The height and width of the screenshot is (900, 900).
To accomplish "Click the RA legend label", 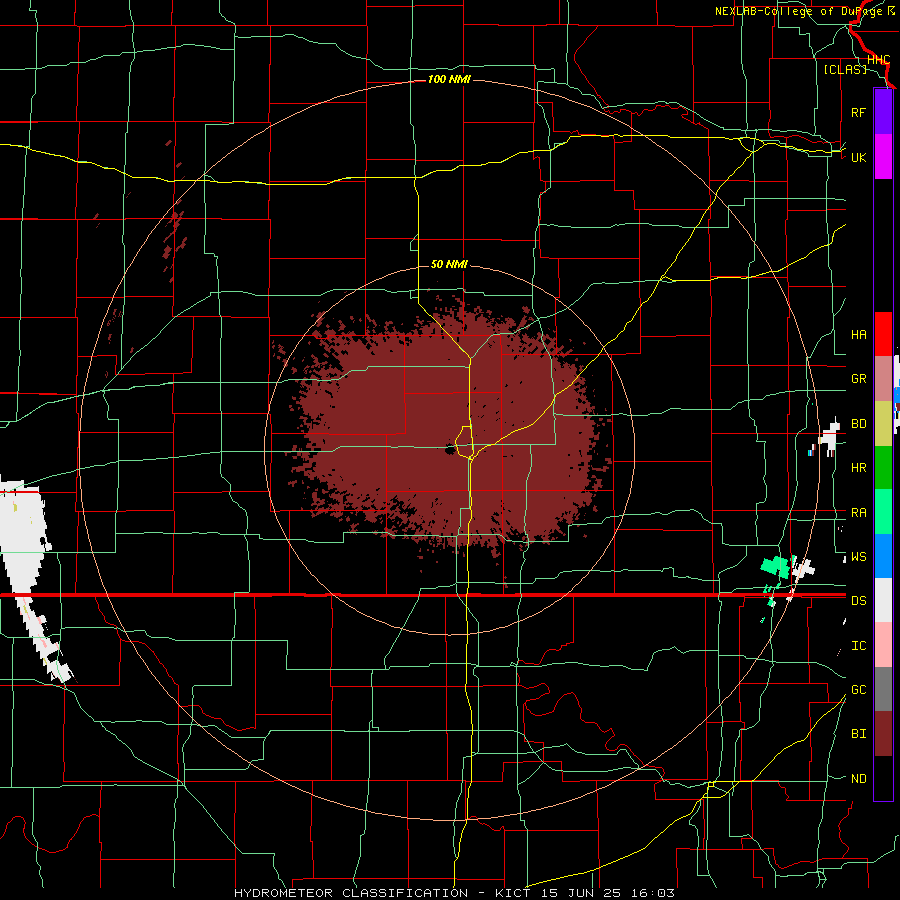I will [858, 513].
